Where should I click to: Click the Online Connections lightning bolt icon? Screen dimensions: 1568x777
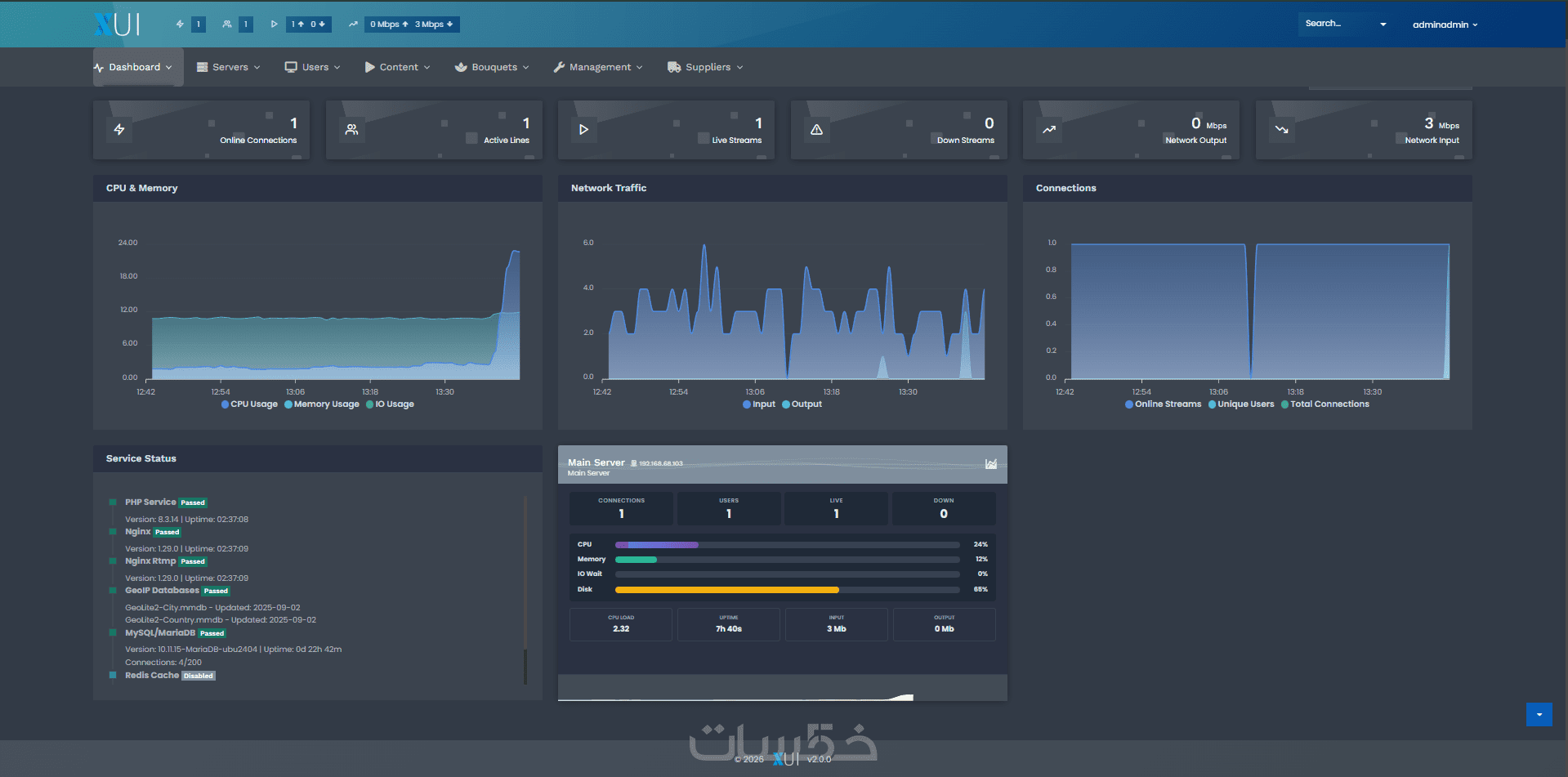(119, 129)
